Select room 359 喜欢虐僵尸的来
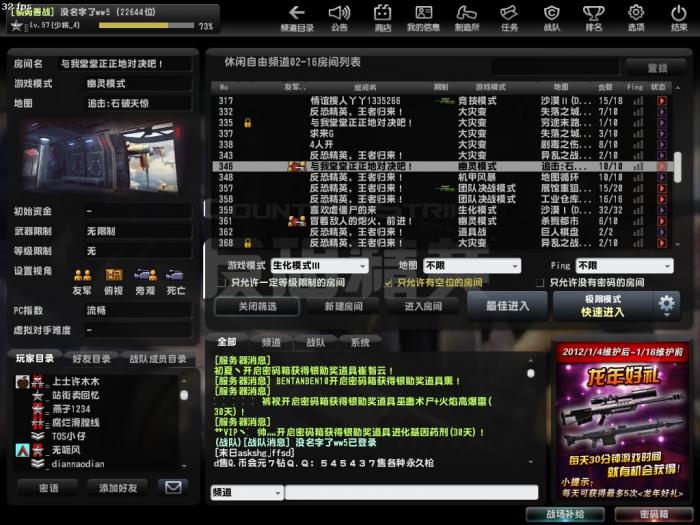Image resolution: width=700 pixels, height=525 pixels. 443,210
